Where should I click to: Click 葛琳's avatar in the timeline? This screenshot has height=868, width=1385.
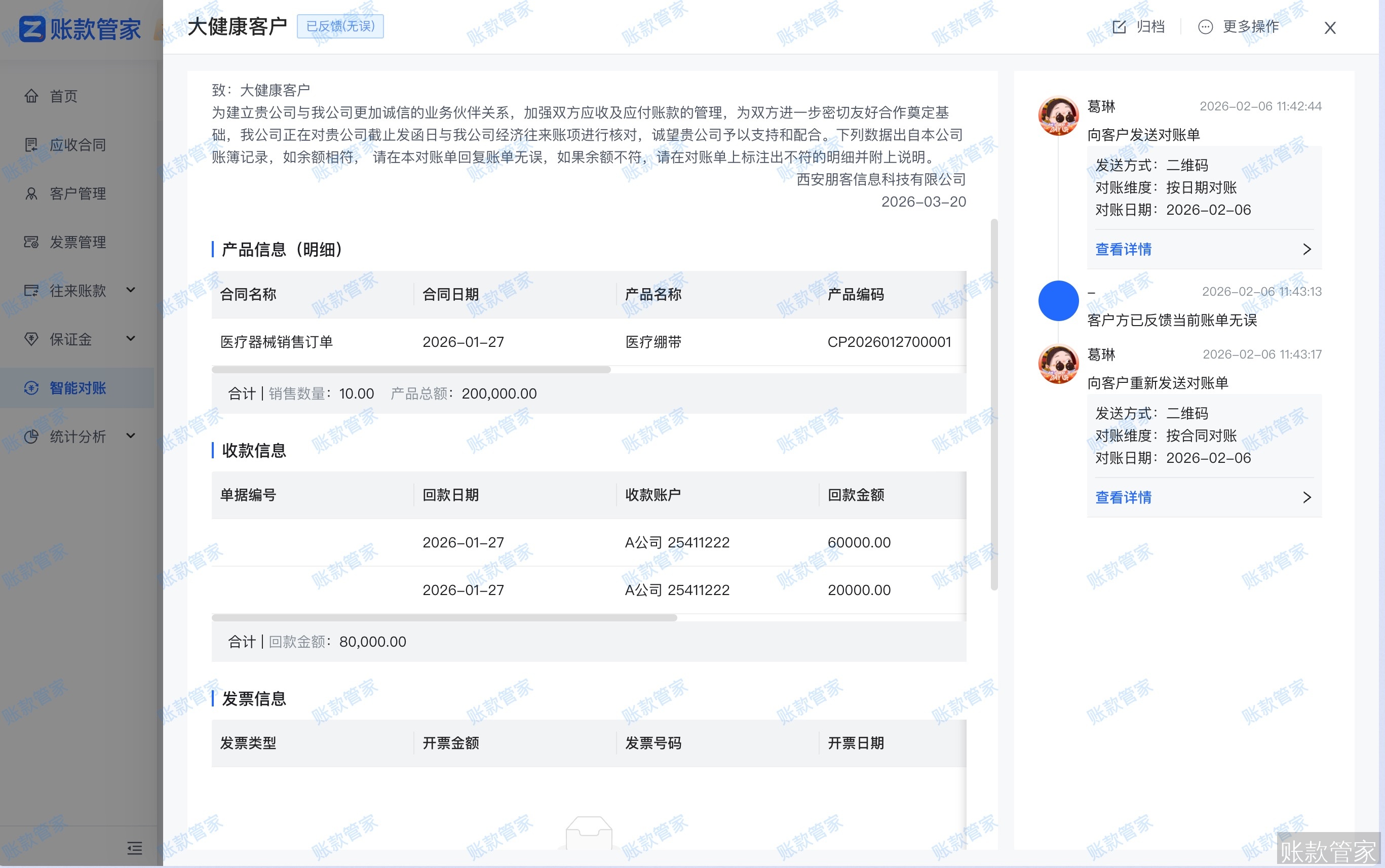[x=1057, y=115]
